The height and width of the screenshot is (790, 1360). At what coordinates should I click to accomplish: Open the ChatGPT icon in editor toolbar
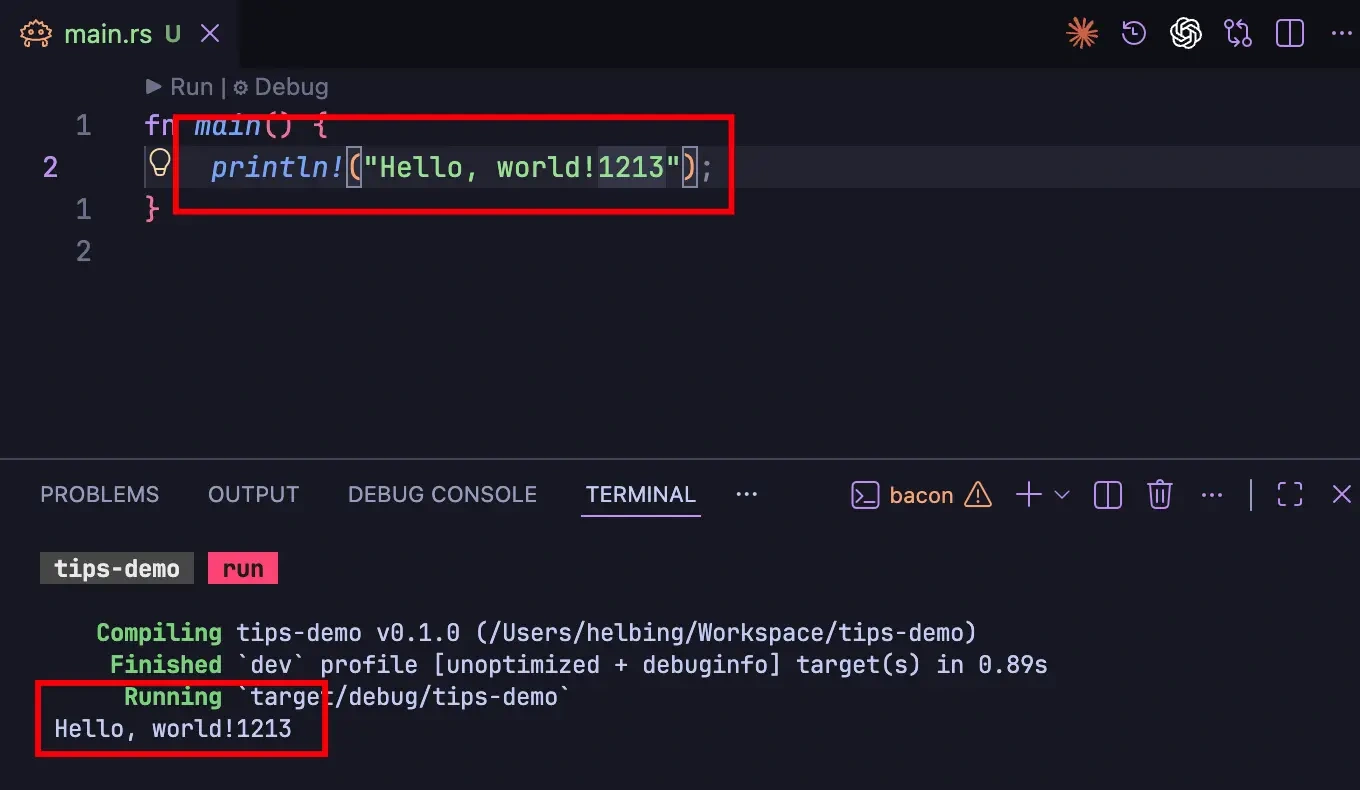1186,34
